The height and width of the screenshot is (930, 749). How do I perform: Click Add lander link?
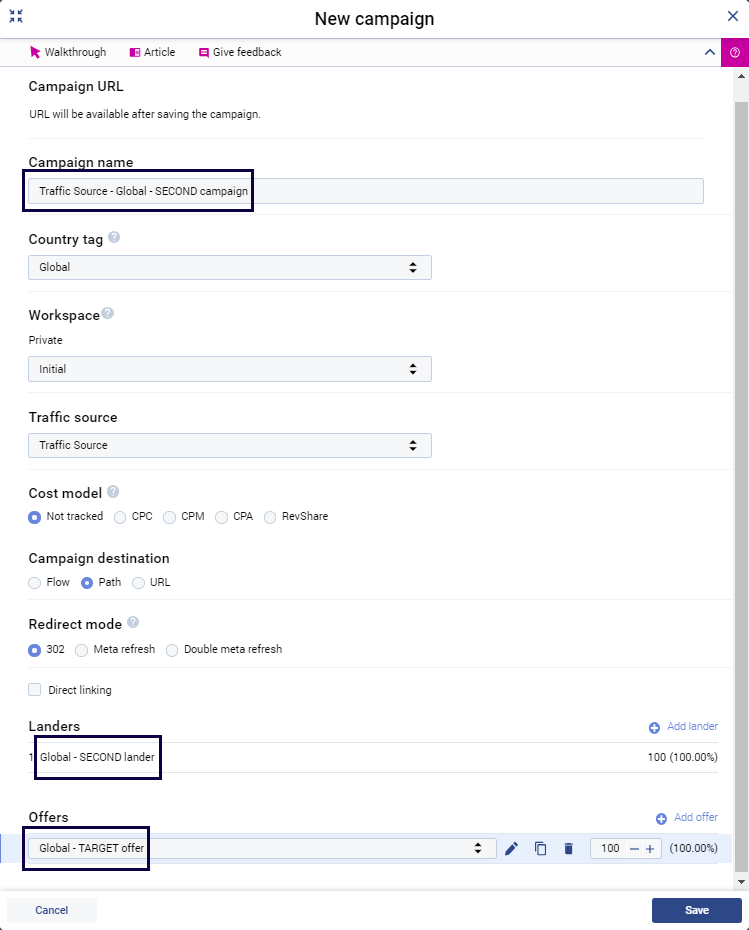click(x=683, y=727)
